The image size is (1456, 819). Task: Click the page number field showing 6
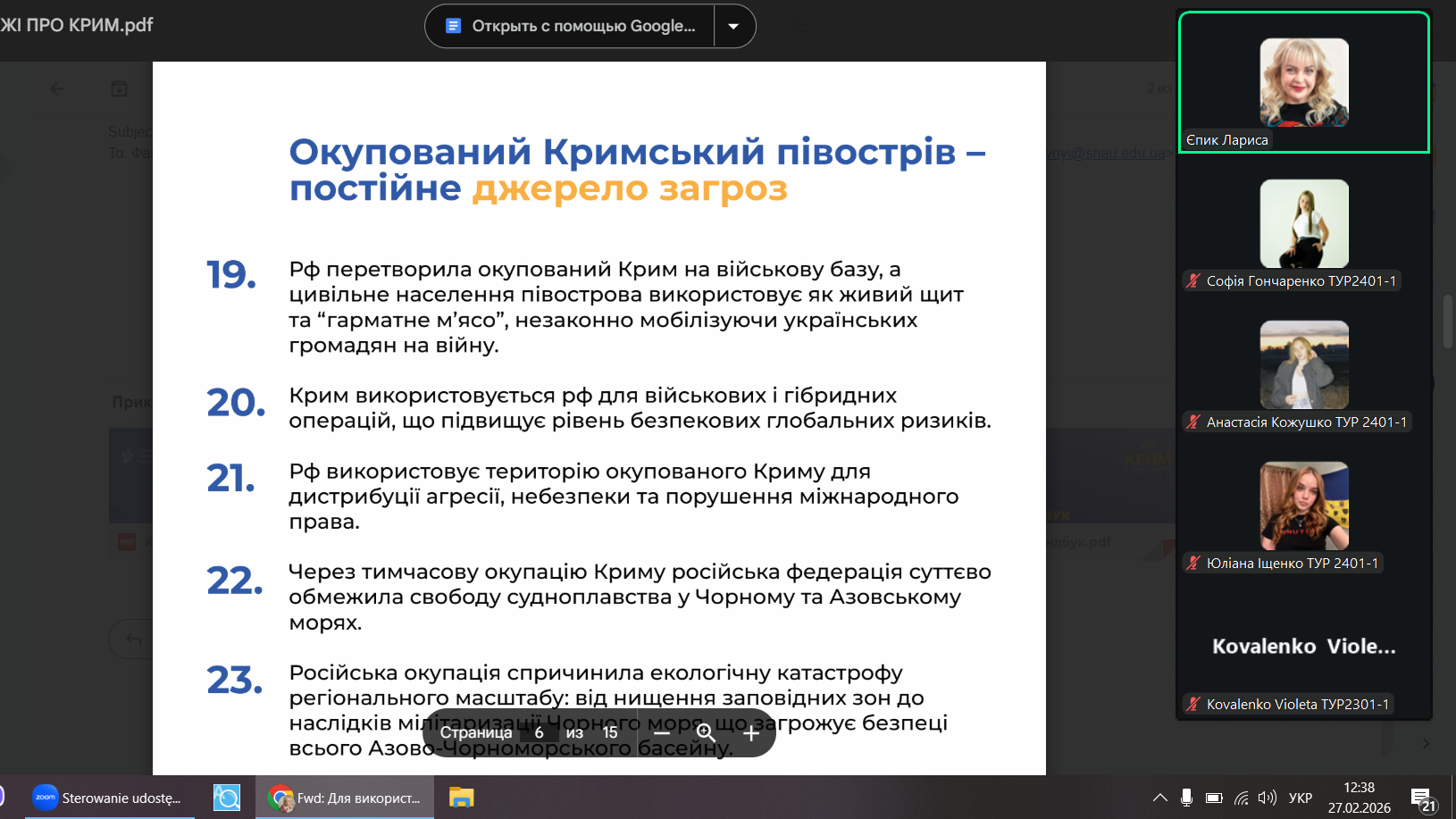(539, 733)
